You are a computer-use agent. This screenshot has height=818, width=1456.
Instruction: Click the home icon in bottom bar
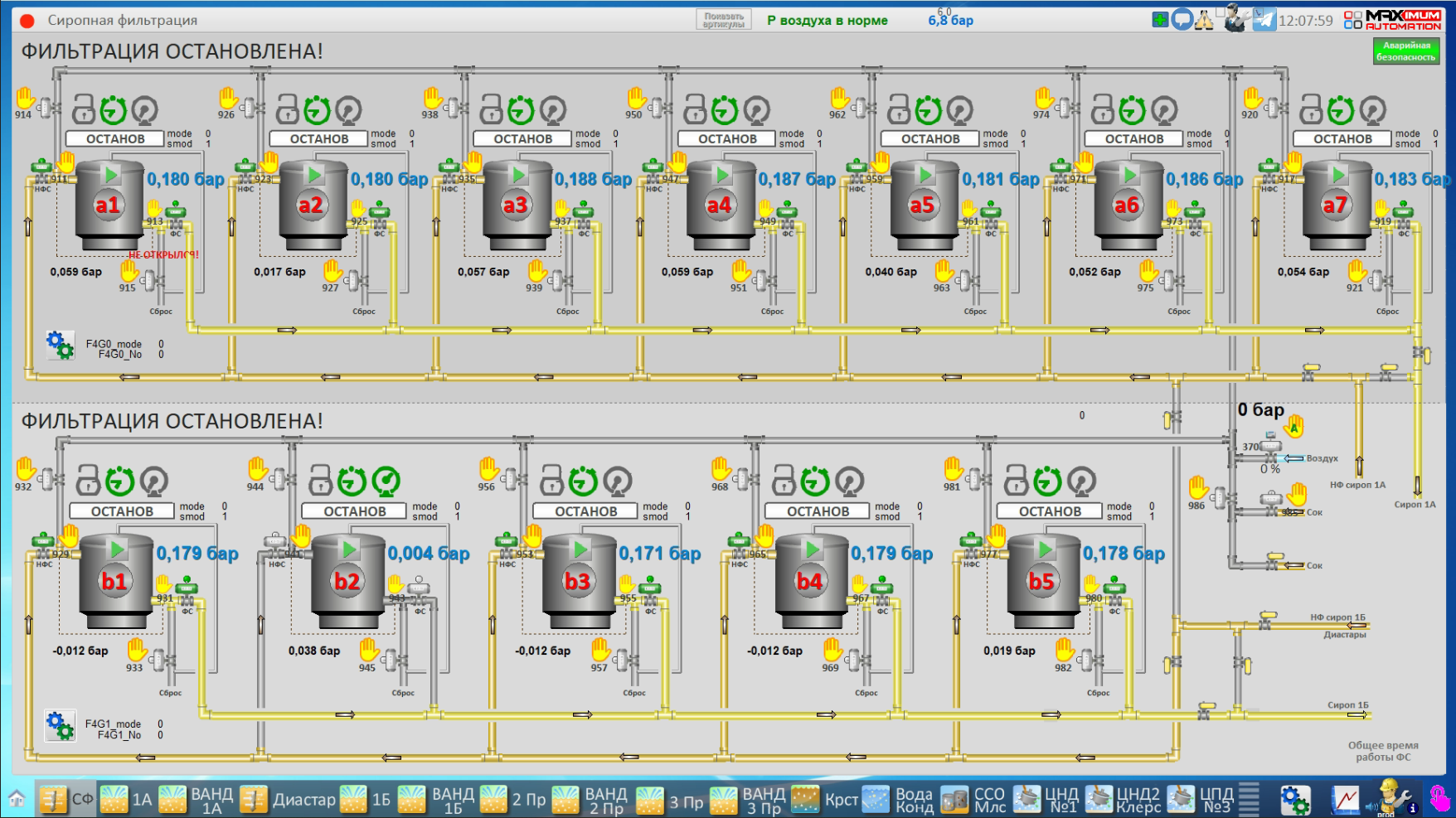(17, 800)
